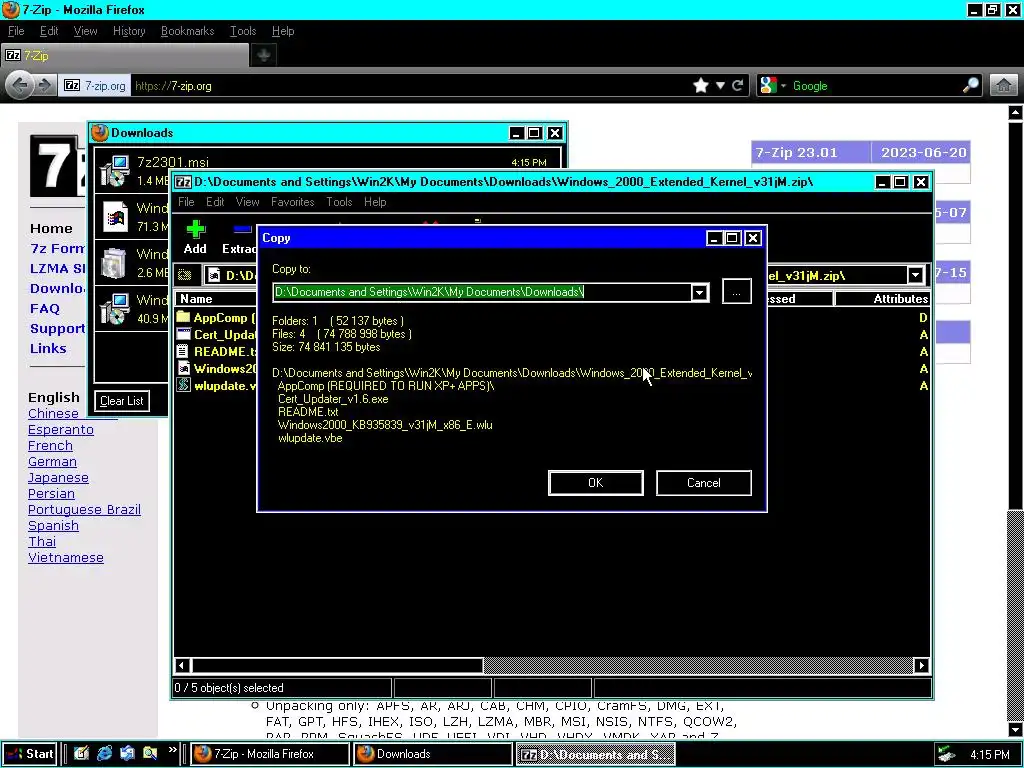Click the partially hidden Extract toolbar button
Image resolution: width=1024 pixels, height=768 pixels.
tap(239, 238)
